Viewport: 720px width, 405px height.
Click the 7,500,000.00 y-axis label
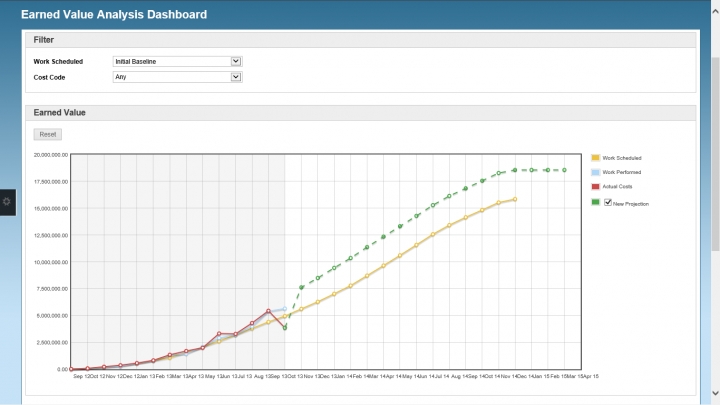pos(52,289)
